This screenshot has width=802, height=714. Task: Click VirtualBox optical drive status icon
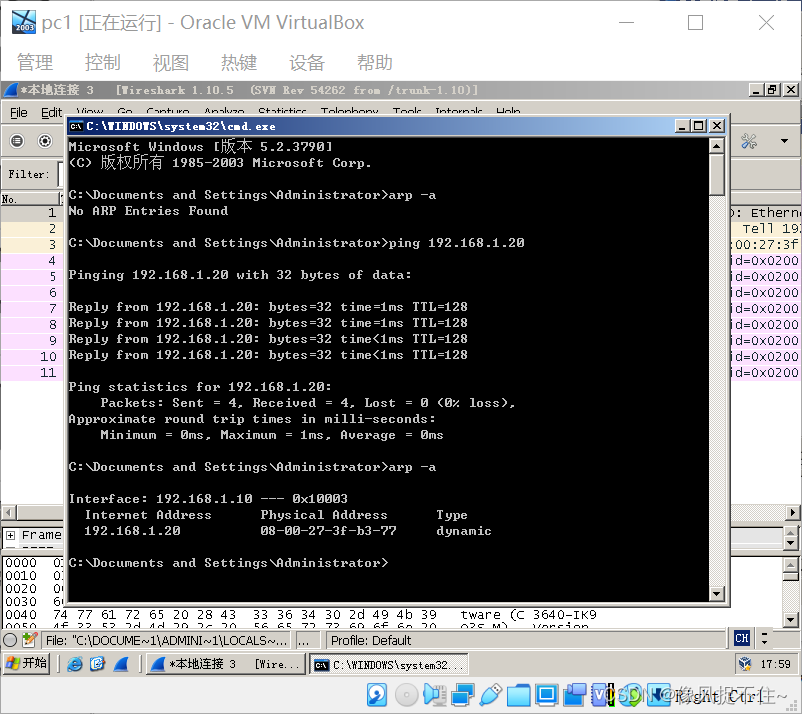[407, 695]
